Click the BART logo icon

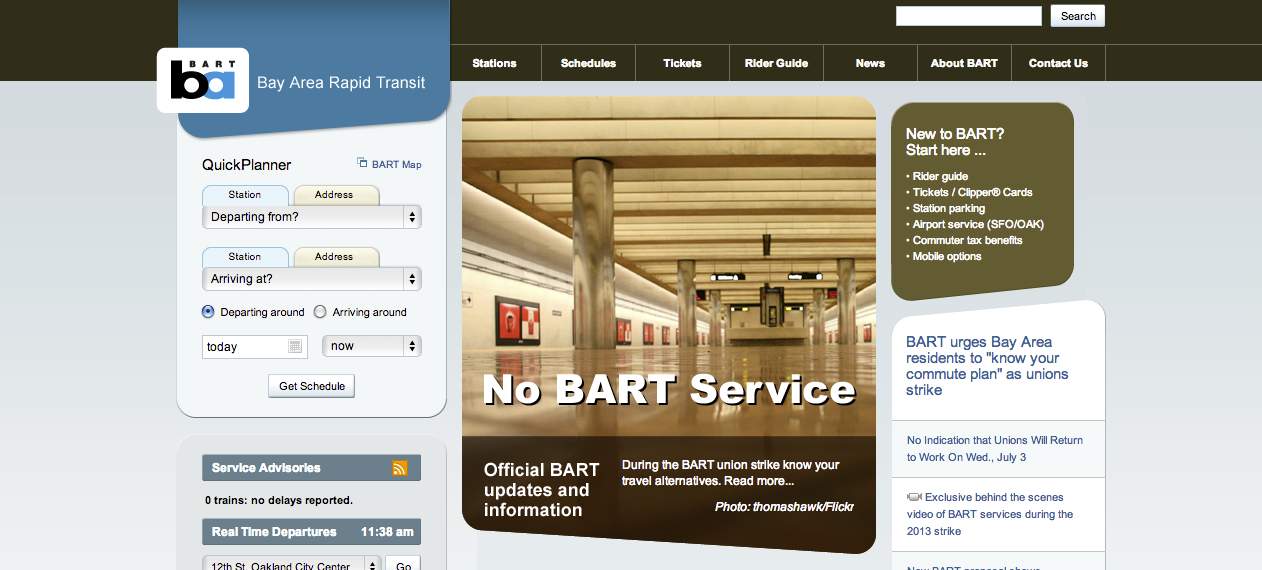[x=203, y=80]
